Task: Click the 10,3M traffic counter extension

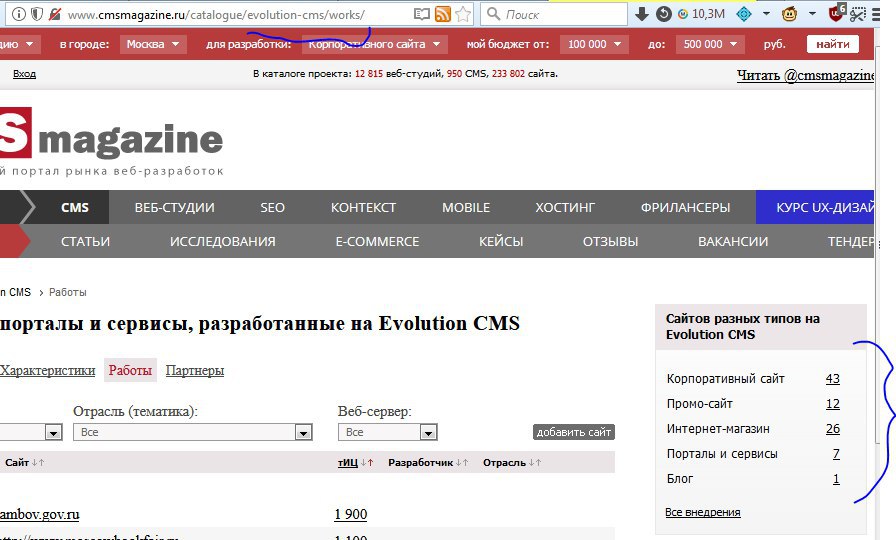Action: pos(701,14)
